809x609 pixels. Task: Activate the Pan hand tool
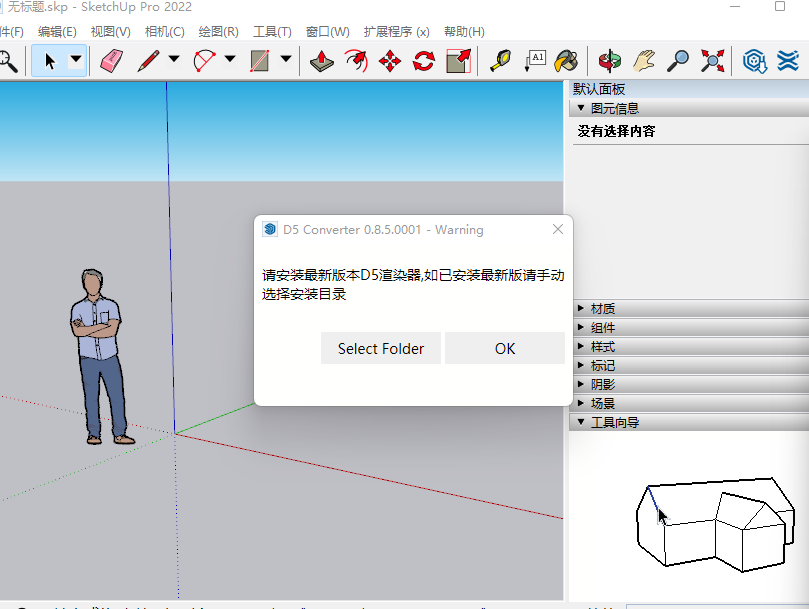tap(644, 61)
